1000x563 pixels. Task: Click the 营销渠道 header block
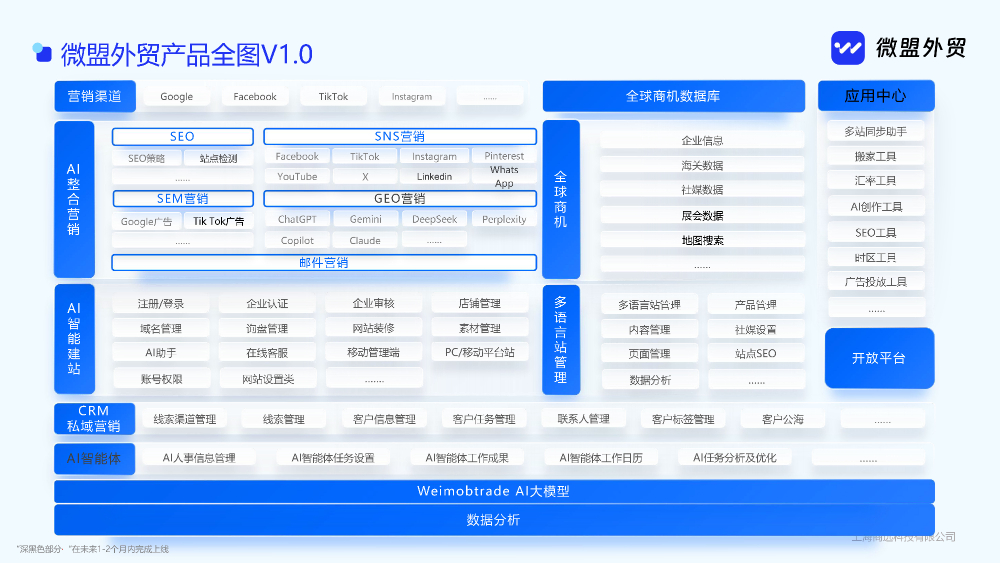(x=94, y=96)
